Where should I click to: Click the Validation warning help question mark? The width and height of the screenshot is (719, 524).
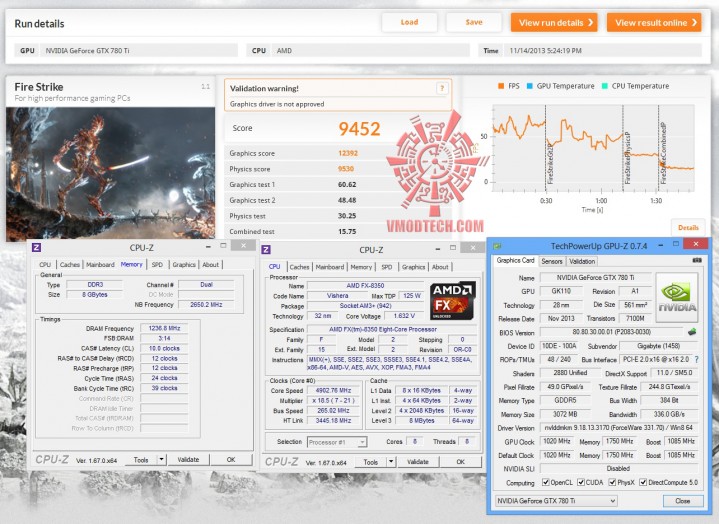pyautogui.click(x=442, y=88)
